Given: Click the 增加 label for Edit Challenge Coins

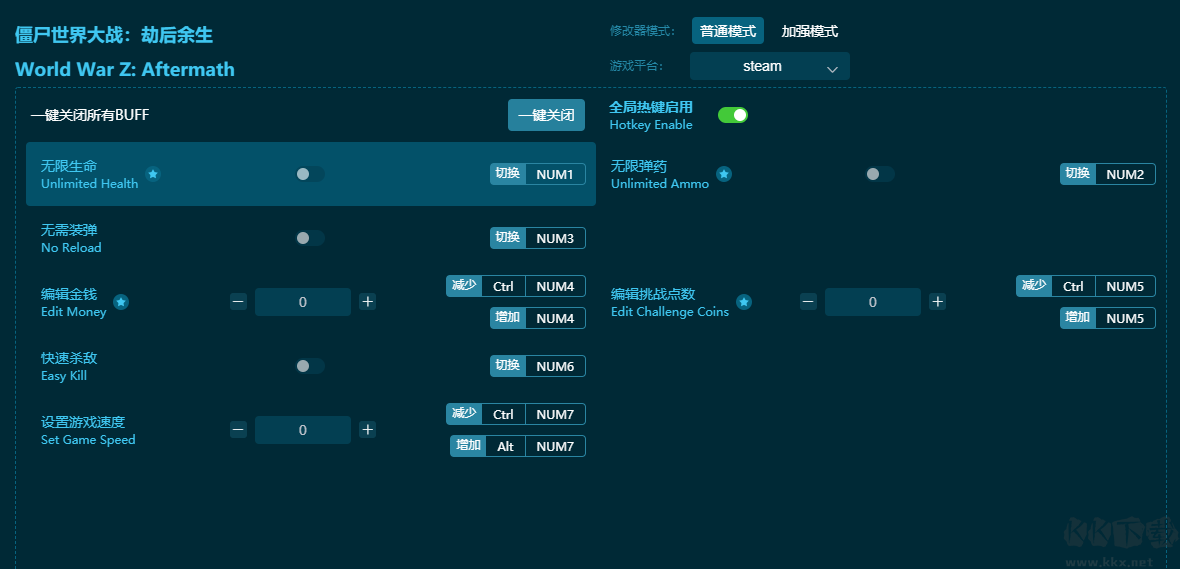Looking at the screenshot, I should [x=1078, y=318].
